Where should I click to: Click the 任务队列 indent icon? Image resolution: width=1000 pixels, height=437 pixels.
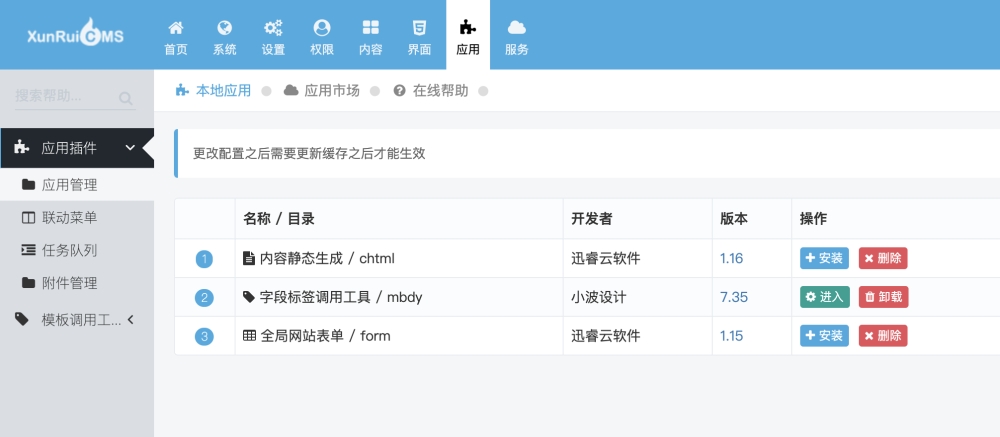pos(28,250)
